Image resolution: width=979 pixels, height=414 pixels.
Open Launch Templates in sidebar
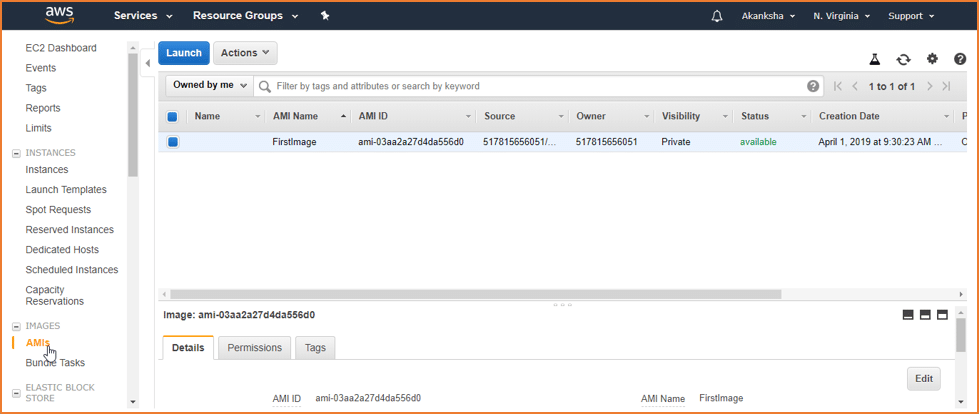coord(66,189)
